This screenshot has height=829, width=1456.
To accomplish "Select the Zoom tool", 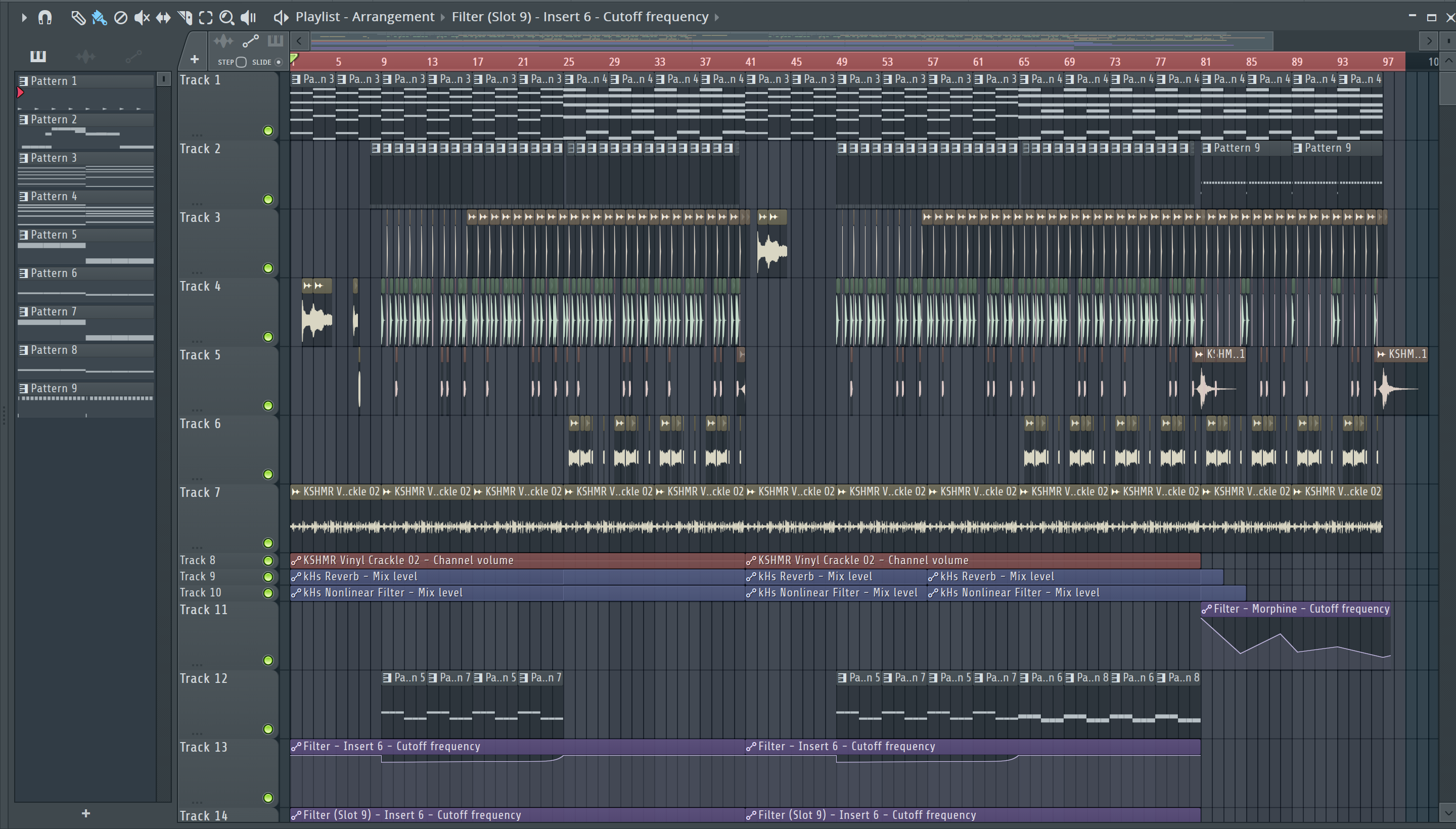I will pos(226,18).
